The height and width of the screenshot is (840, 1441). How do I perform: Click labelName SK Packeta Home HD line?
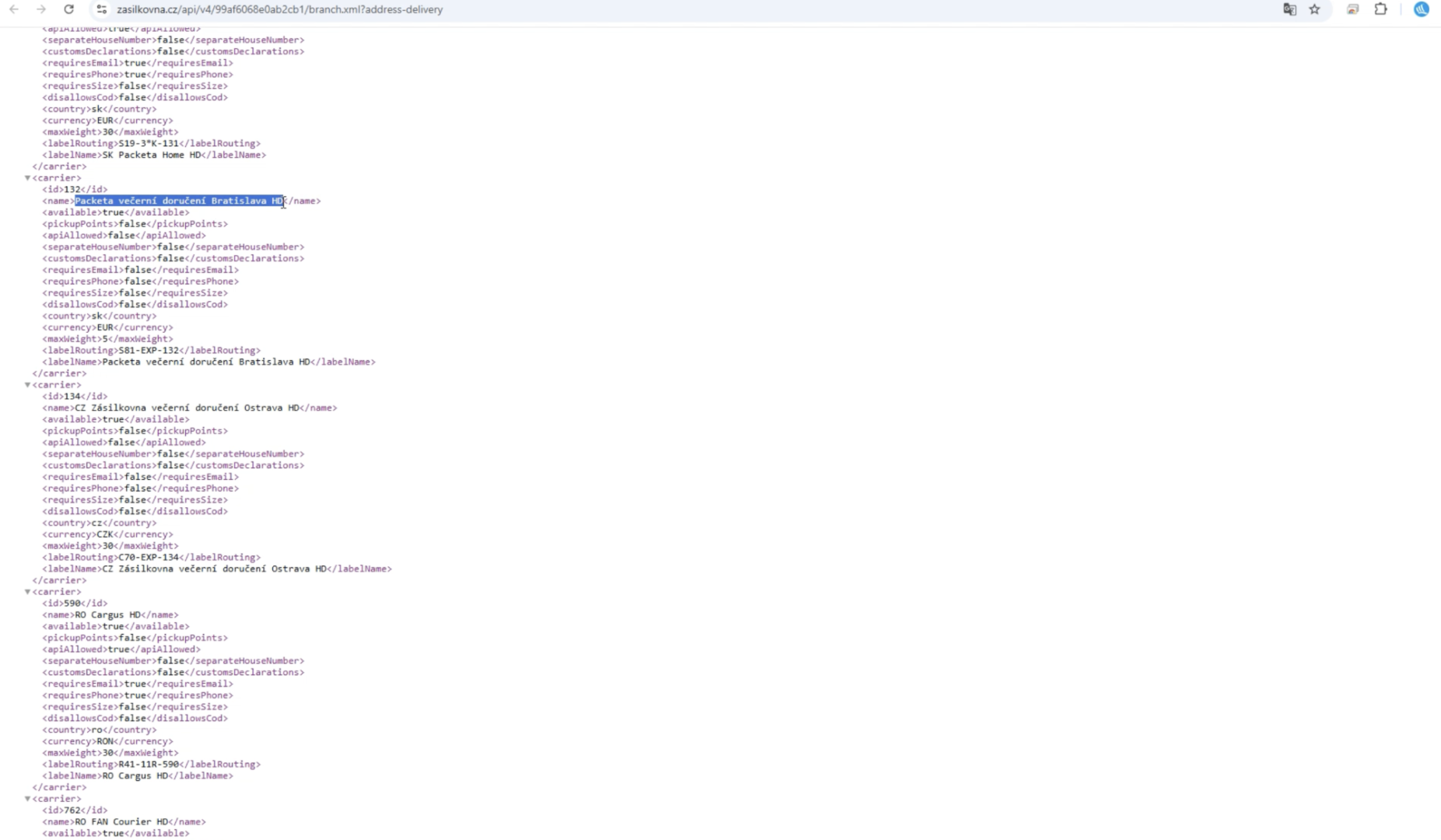click(153, 155)
